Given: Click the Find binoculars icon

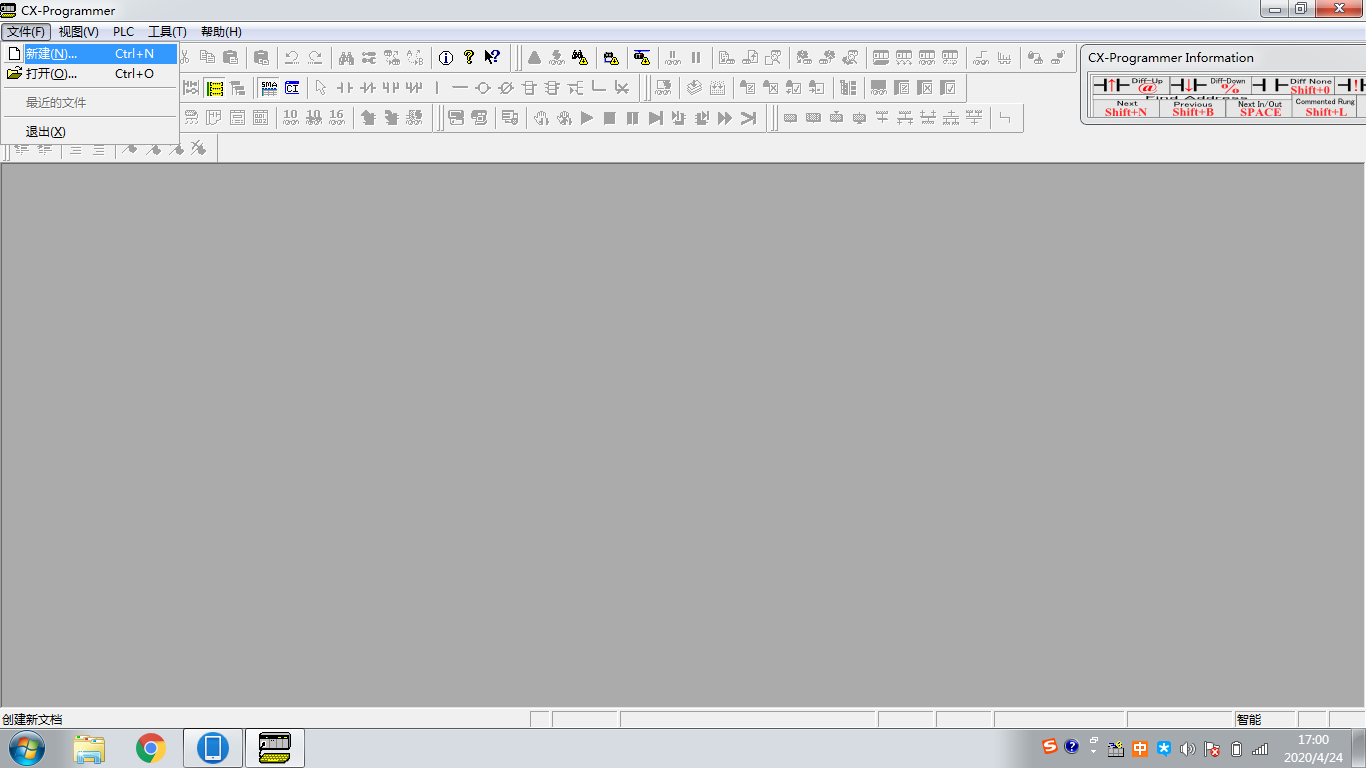Looking at the screenshot, I should (x=346, y=57).
